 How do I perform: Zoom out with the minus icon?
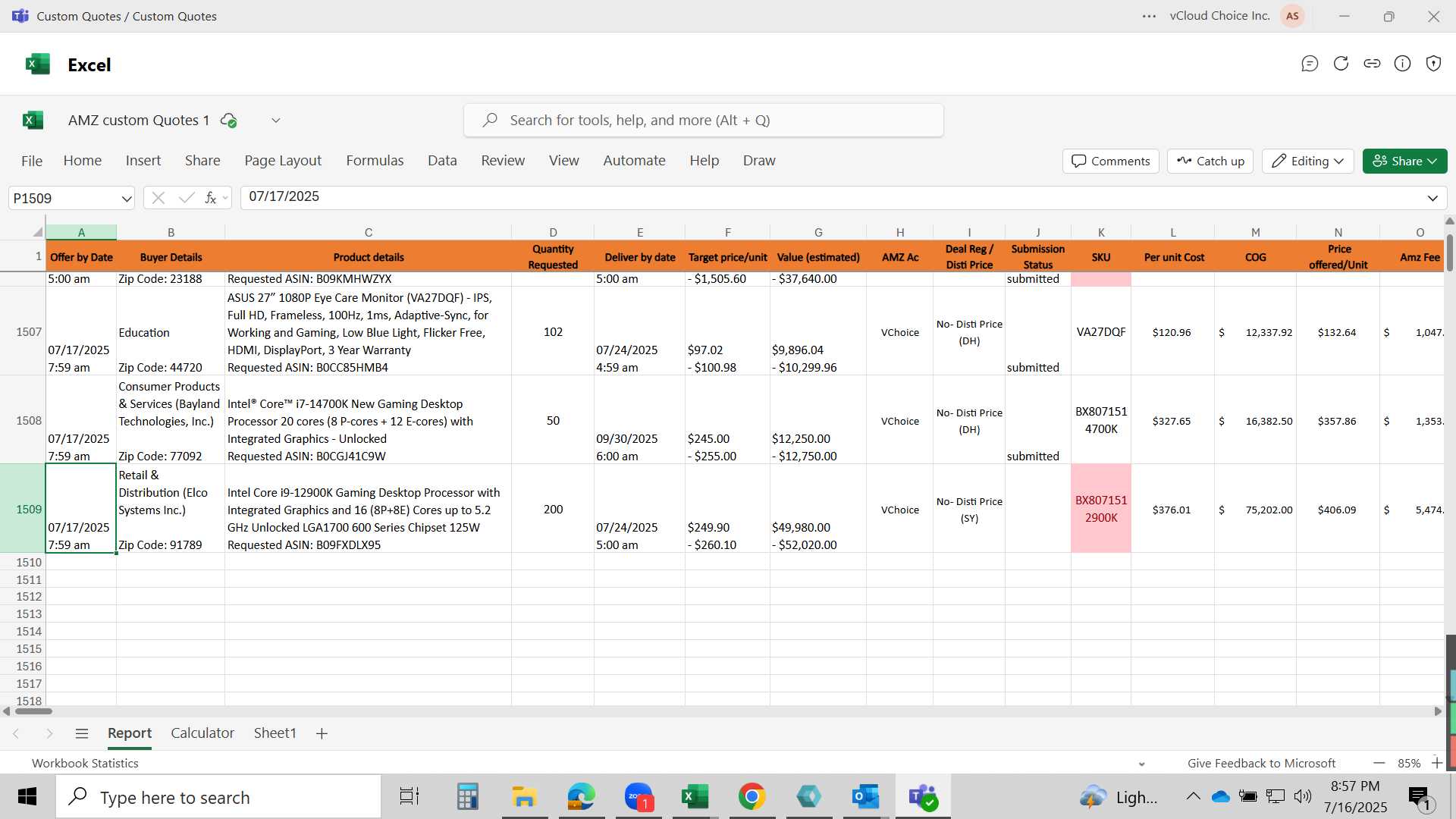click(x=1379, y=763)
